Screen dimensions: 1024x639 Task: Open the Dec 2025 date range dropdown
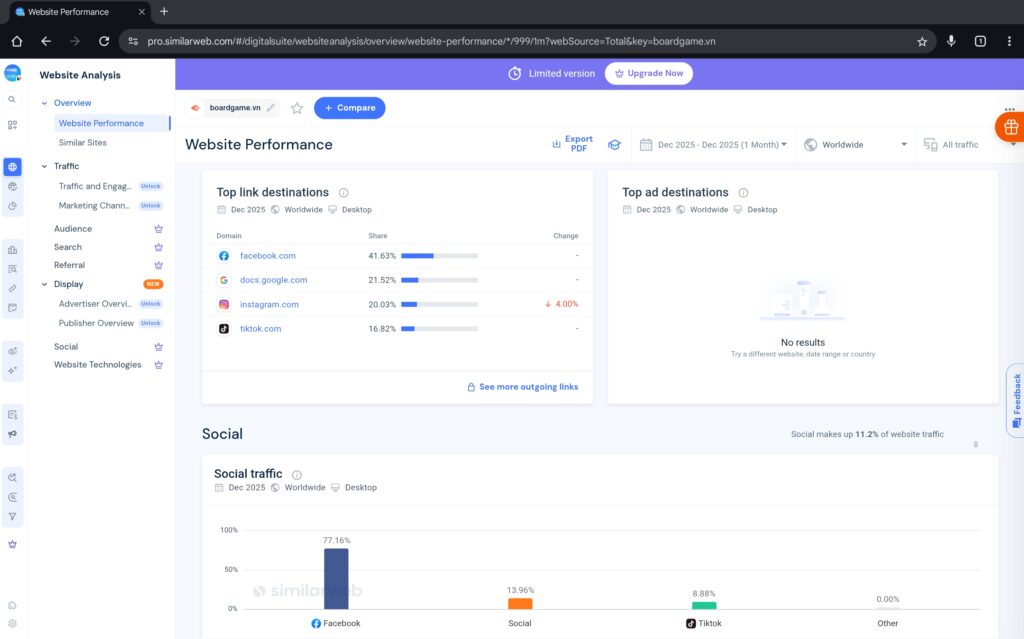click(x=712, y=144)
